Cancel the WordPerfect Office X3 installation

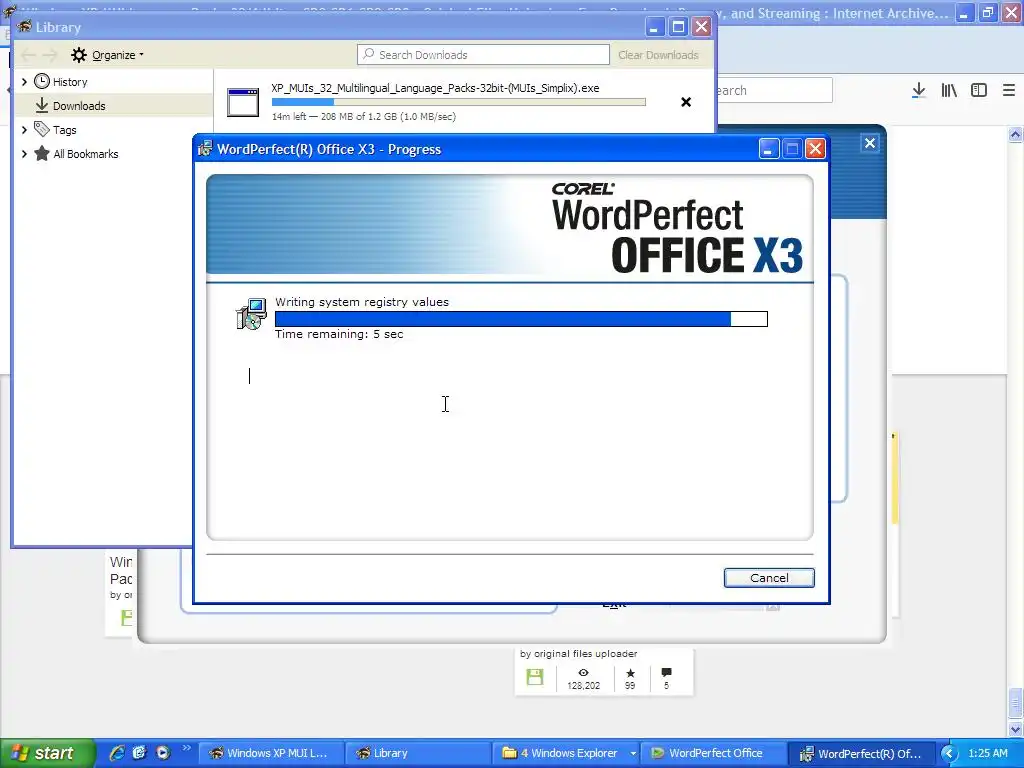769,578
